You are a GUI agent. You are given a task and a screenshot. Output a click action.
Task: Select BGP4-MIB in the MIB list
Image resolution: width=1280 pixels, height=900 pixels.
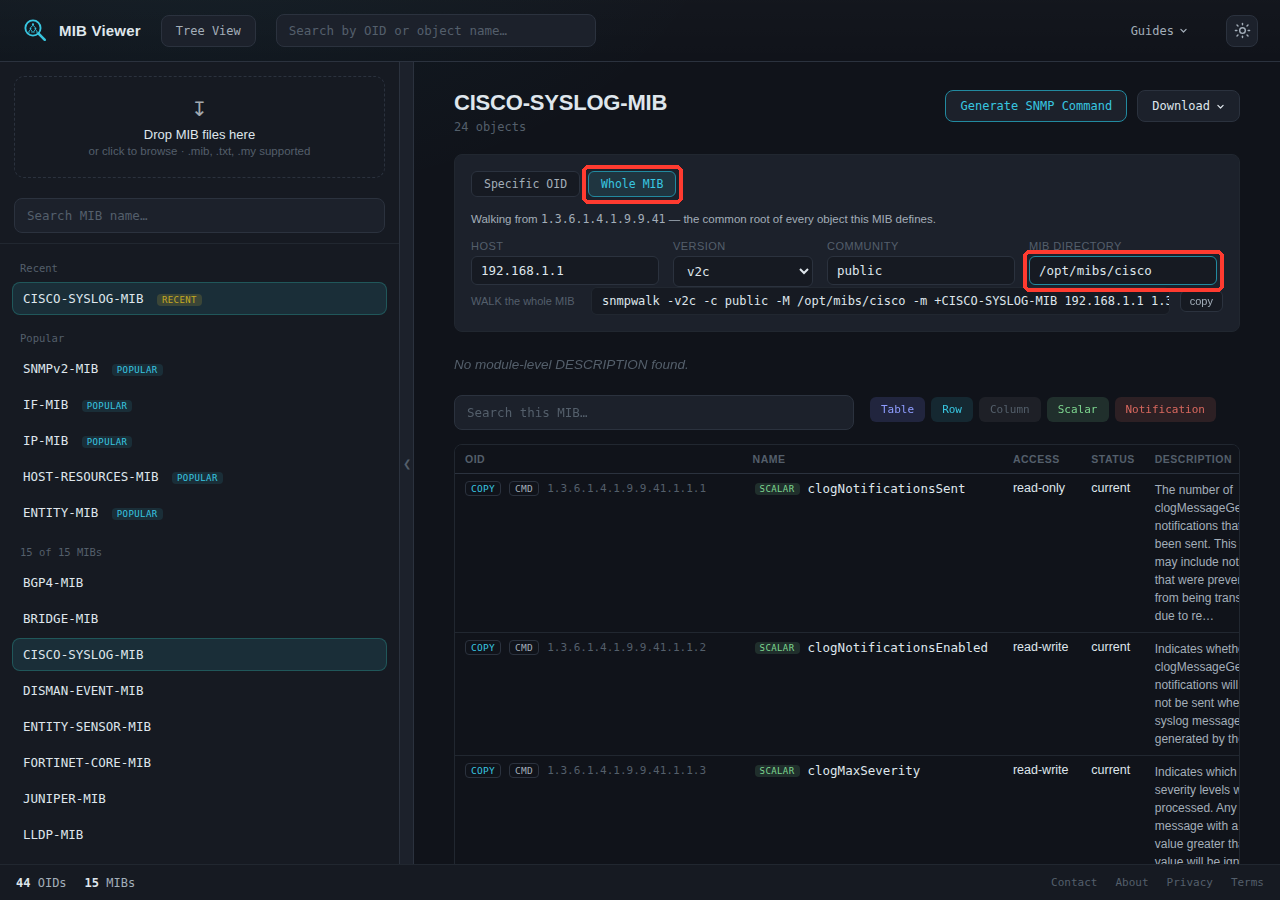[199, 583]
